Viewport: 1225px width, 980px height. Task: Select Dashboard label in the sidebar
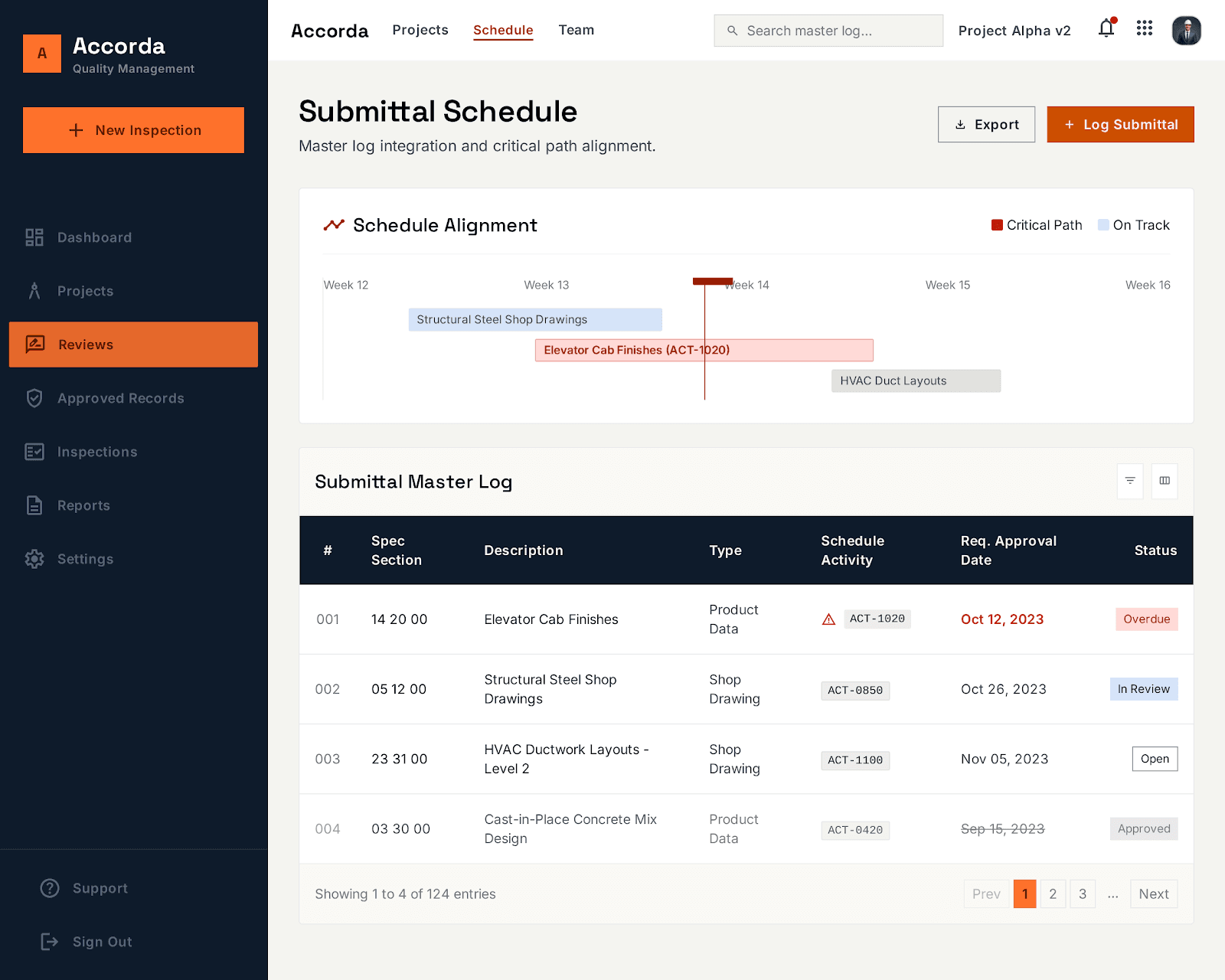[94, 237]
